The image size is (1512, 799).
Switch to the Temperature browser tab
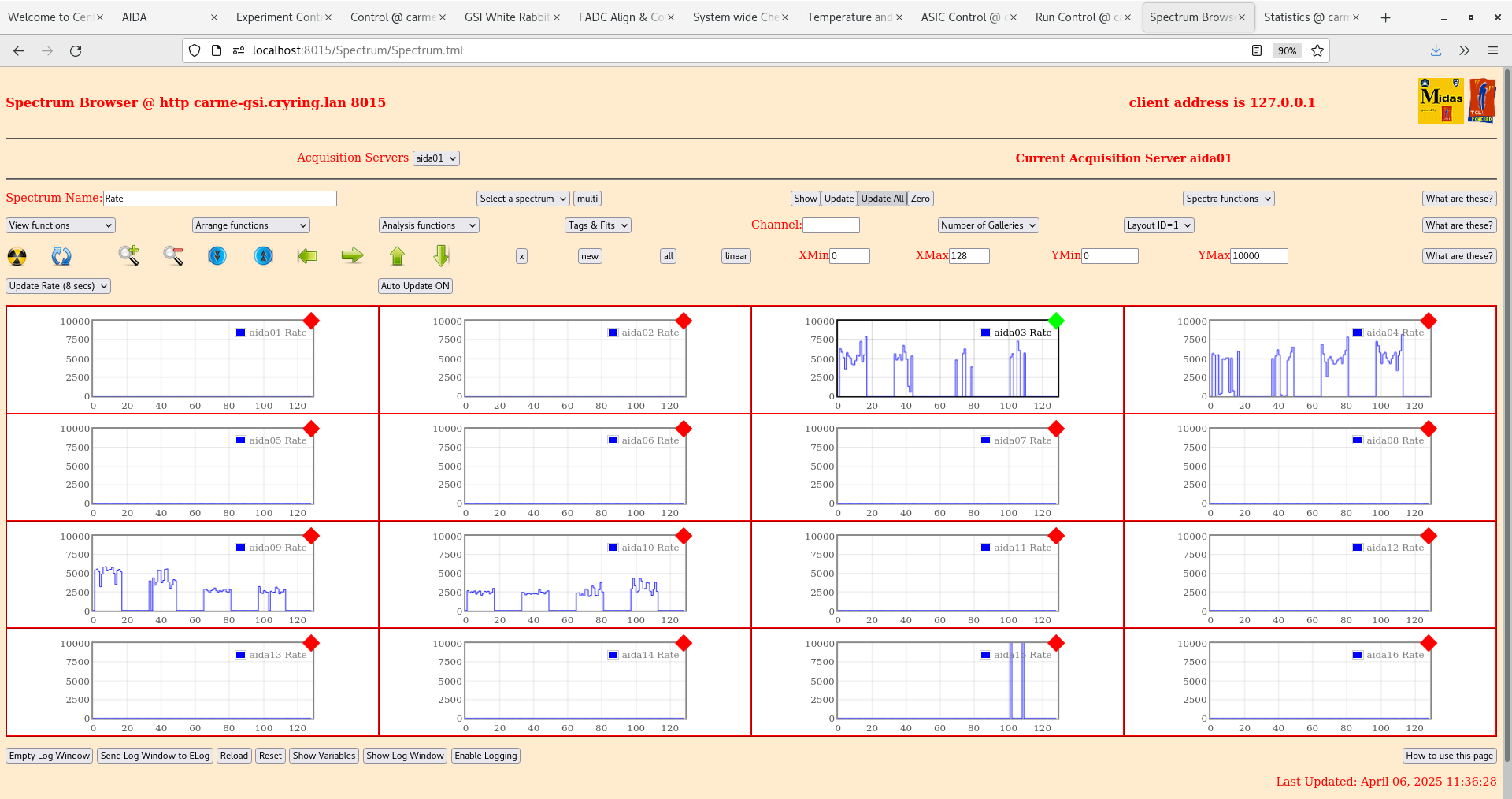pyautogui.click(x=849, y=17)
